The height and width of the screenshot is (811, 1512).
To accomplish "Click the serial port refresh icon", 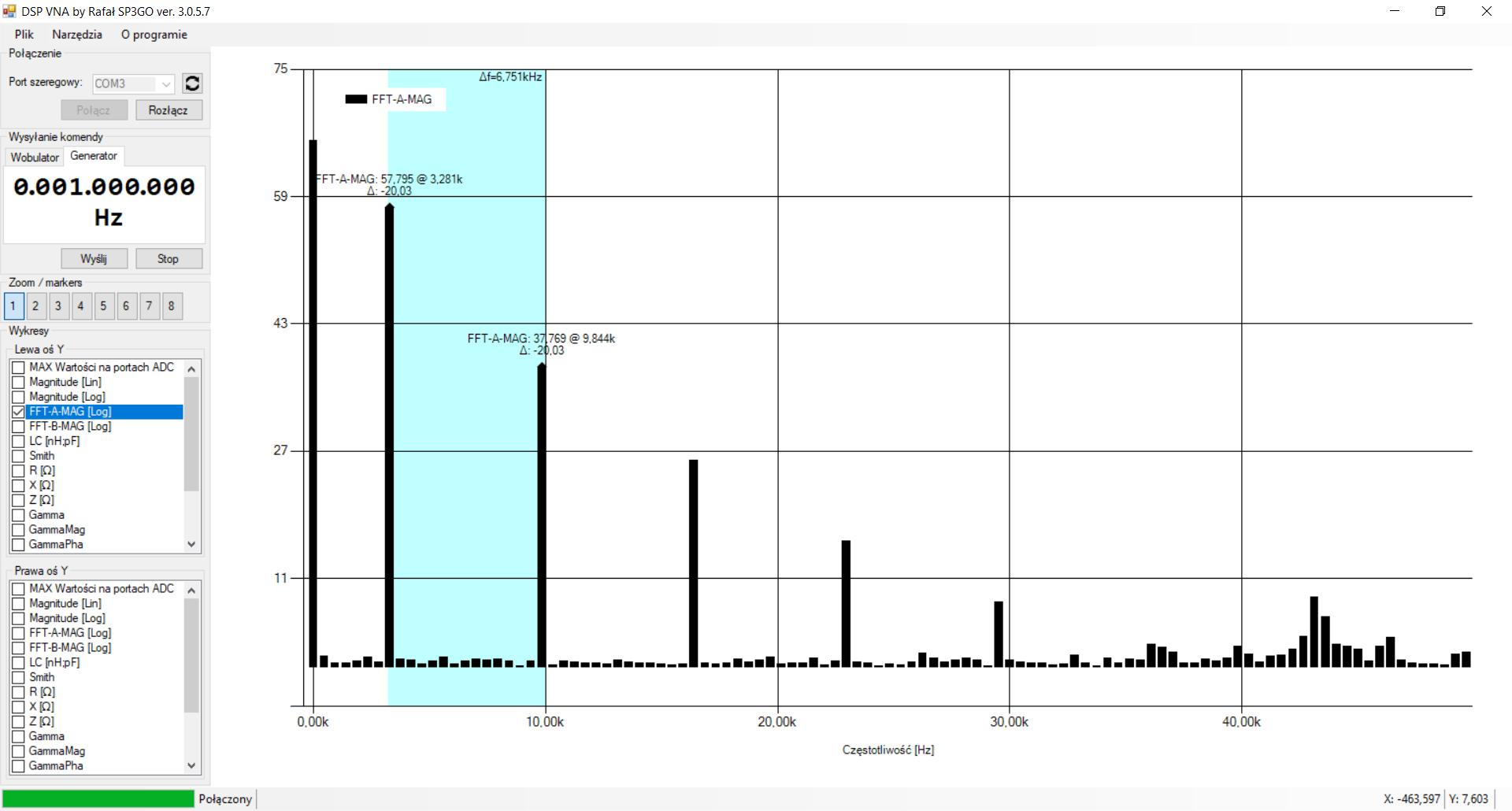I will click(x=192, y=83).
